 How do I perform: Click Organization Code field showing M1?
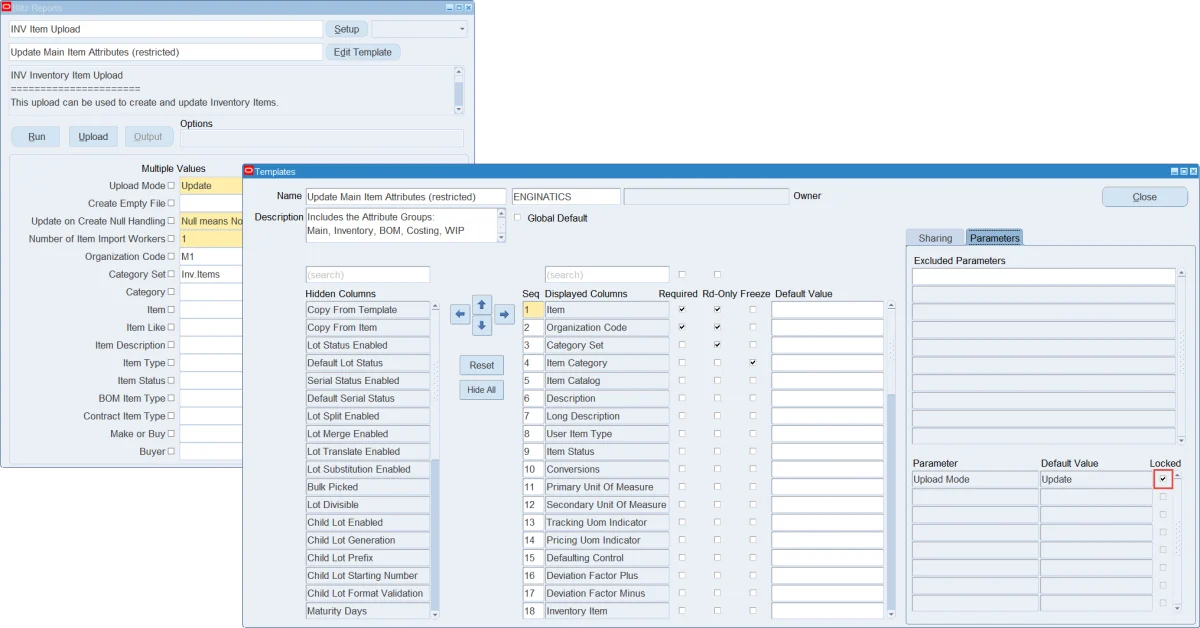click(211, 256)
